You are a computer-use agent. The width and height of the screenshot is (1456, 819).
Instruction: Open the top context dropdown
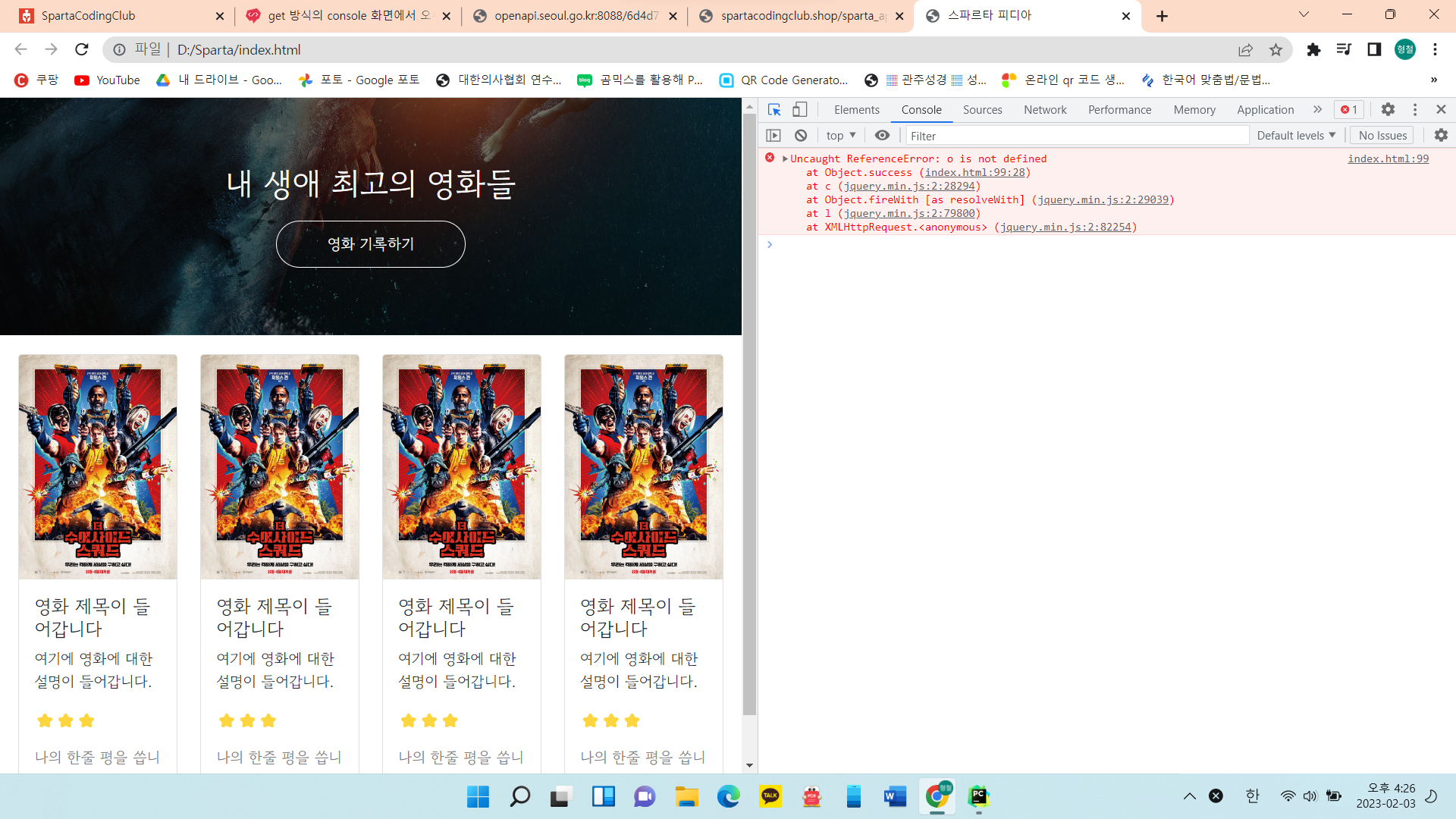[841, 136]
